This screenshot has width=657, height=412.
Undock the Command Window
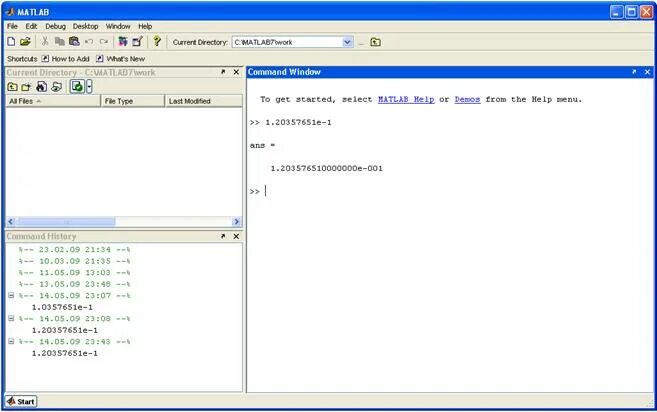pyautogui.click(x=634, y=72)
